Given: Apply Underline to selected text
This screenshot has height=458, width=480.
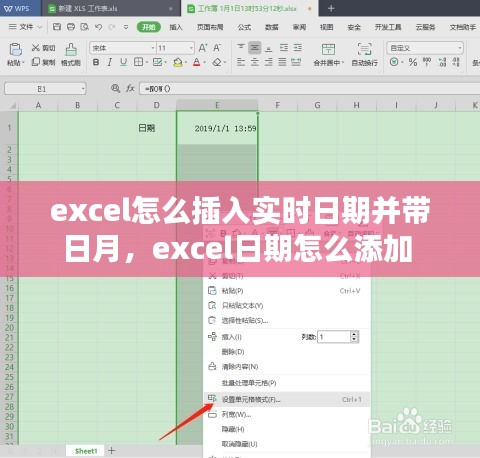Looking at the screenshot, I should coord(123,62).
